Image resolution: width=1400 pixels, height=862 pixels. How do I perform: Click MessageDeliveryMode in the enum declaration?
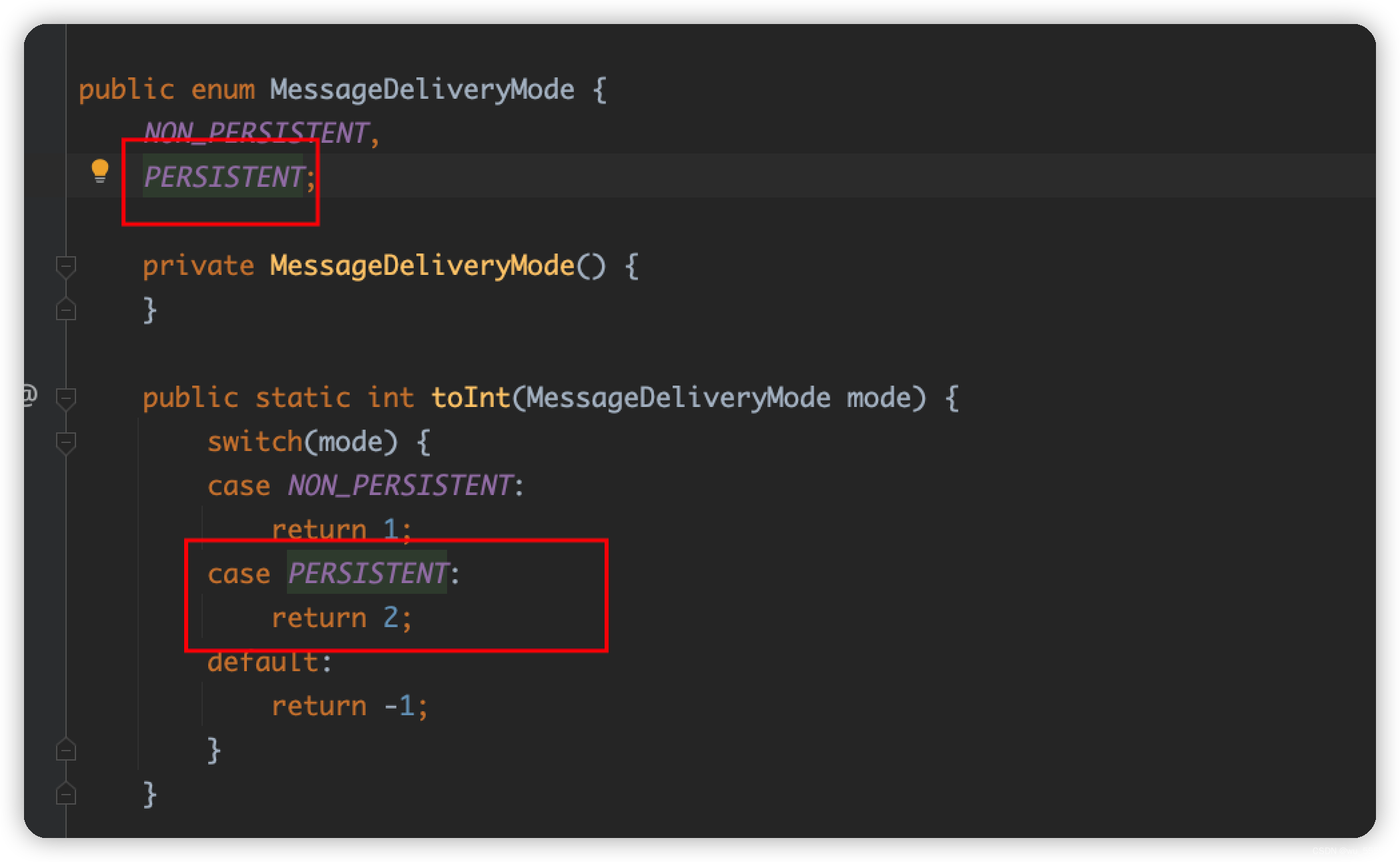[422, 90]
